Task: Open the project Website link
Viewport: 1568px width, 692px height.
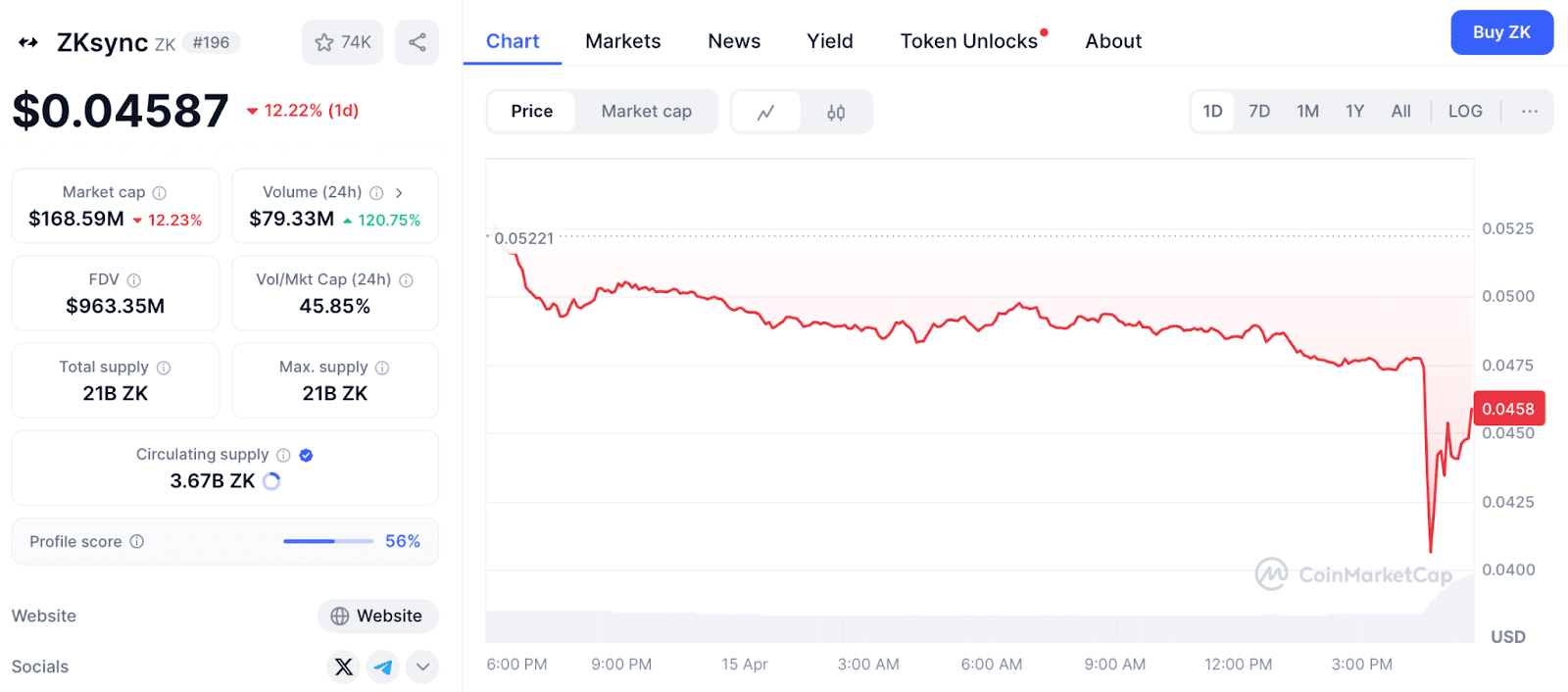Action: (377, 616)
